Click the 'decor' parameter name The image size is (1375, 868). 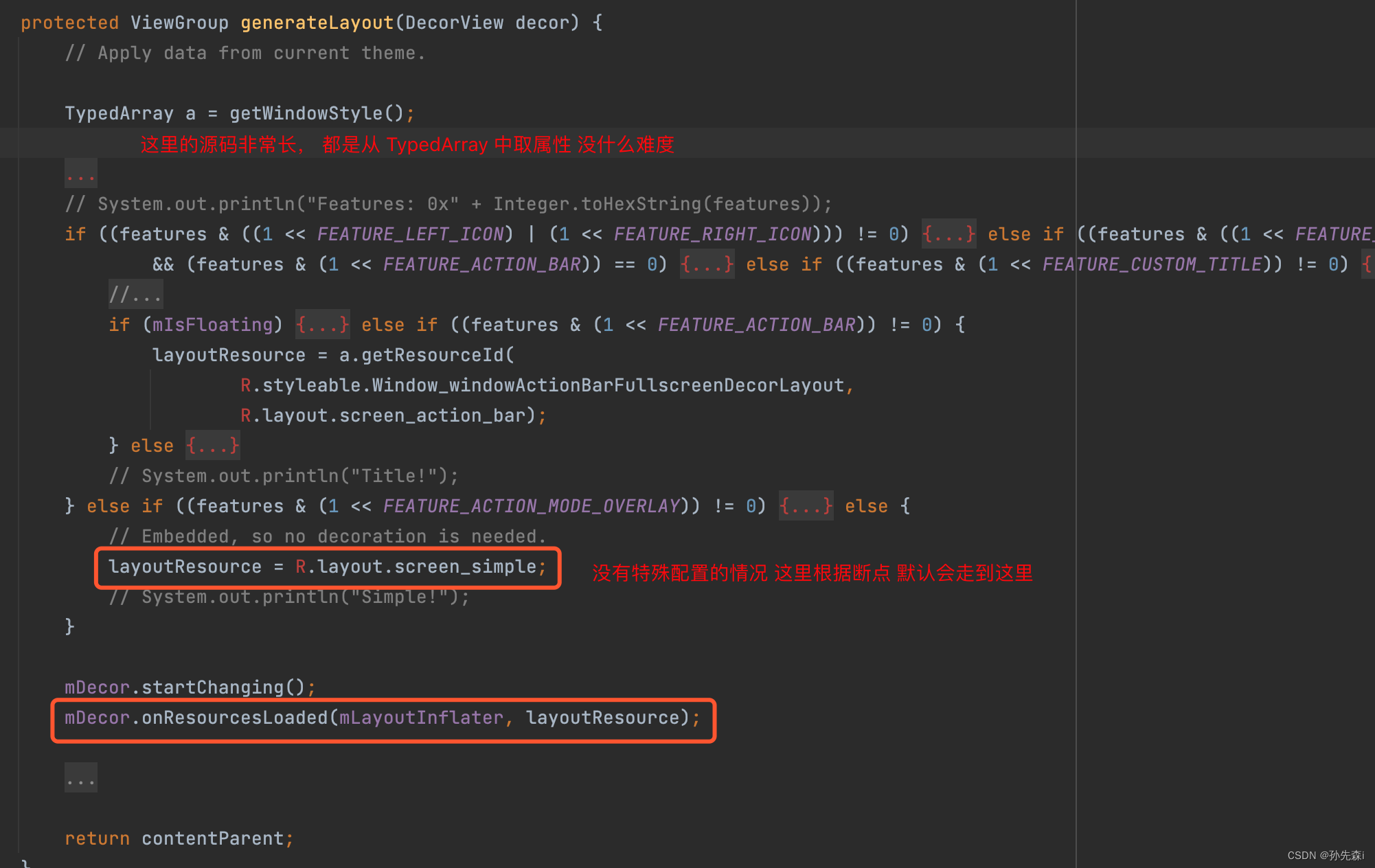pyautogui.click(x=543, y=23)
